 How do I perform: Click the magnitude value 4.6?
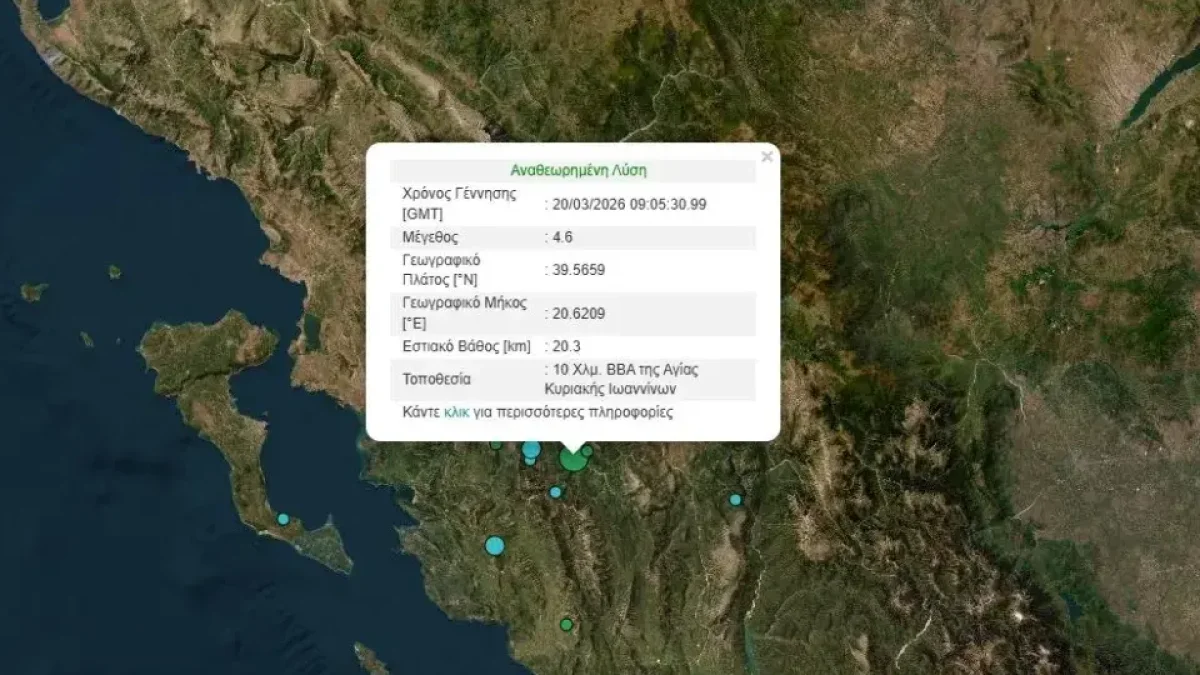pos(563,237)
